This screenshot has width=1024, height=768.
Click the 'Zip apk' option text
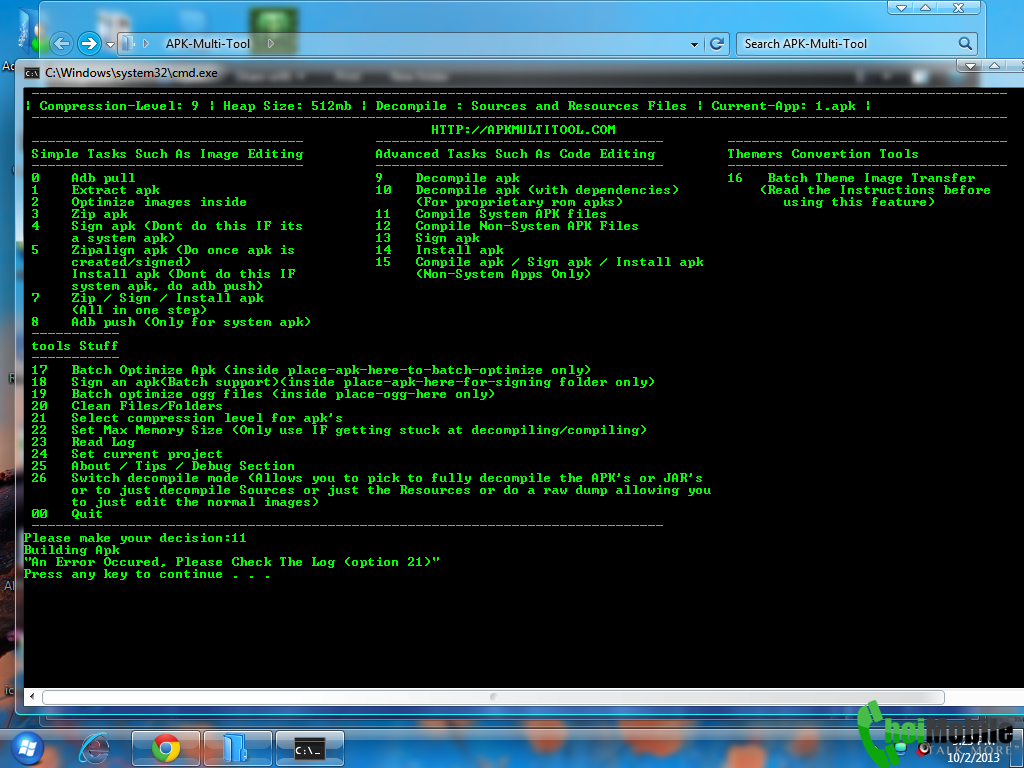(99, 214)
